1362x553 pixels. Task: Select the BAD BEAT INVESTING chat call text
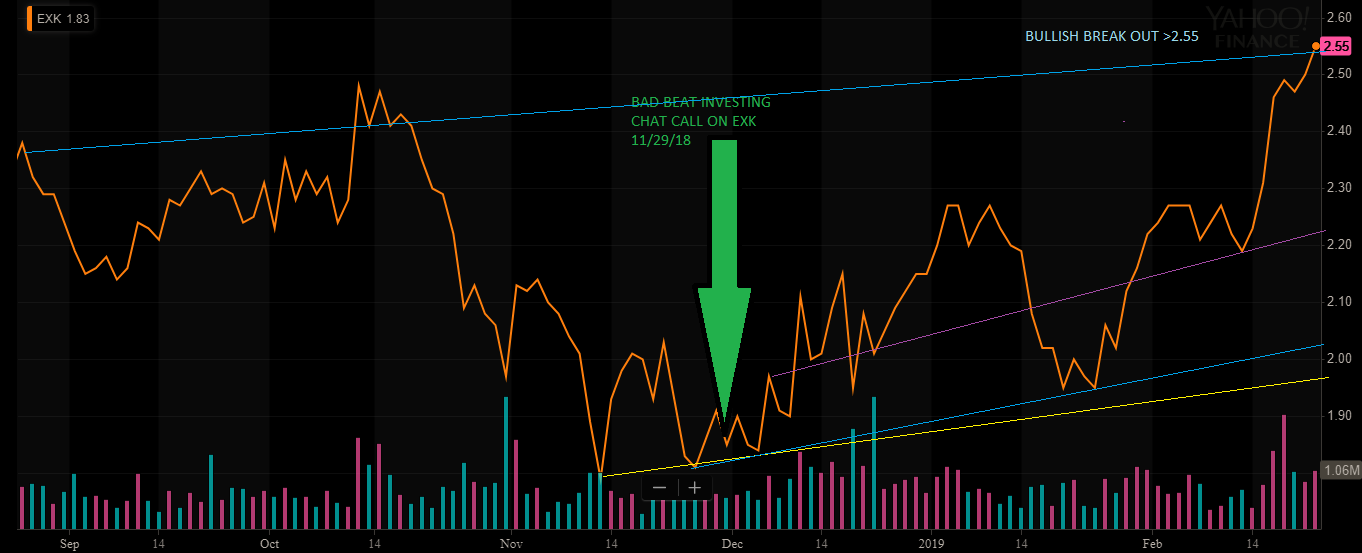pyautogui.click(x=701, y=112)
